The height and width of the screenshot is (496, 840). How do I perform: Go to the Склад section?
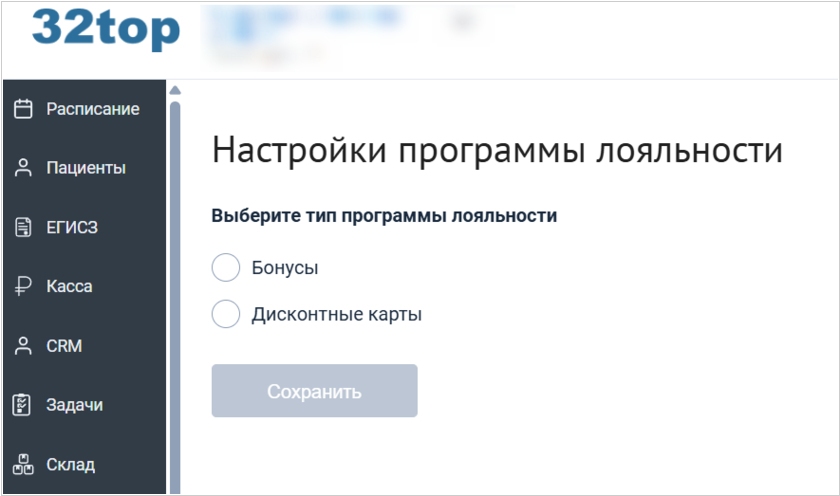[x=70, y=464]
